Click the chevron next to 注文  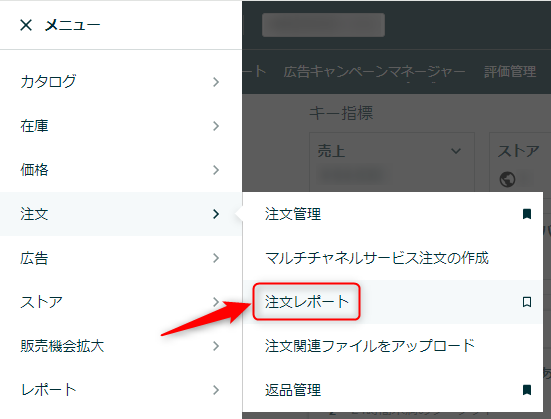point(216,214)
